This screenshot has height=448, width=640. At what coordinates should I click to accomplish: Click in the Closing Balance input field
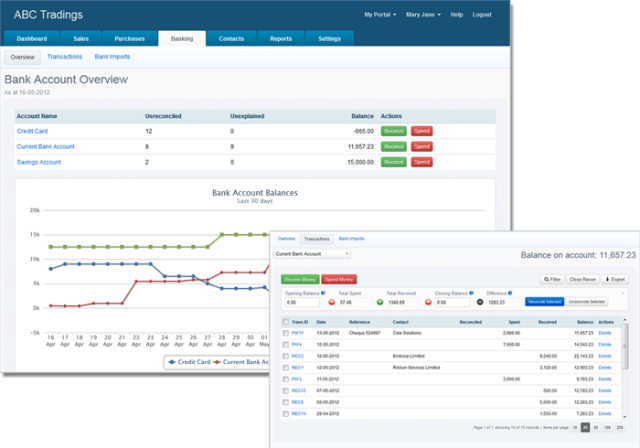[x=452, y=302]
